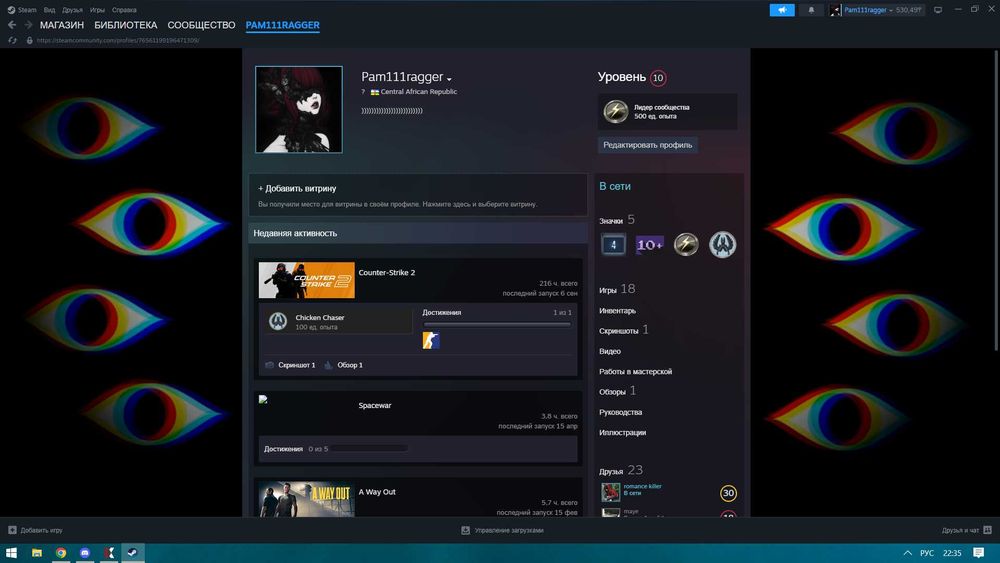
Task: Click the Spacewar achievements progress bar
Action: [x=370, y=449]
